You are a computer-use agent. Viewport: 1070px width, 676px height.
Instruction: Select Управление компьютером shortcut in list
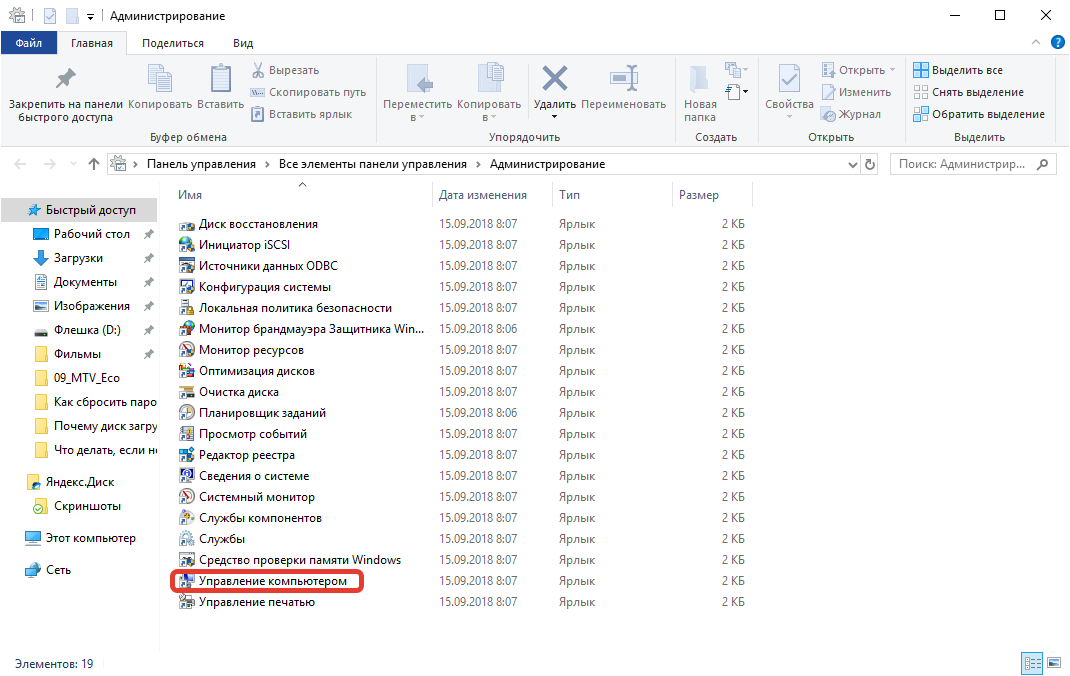(x=272, y=581)
